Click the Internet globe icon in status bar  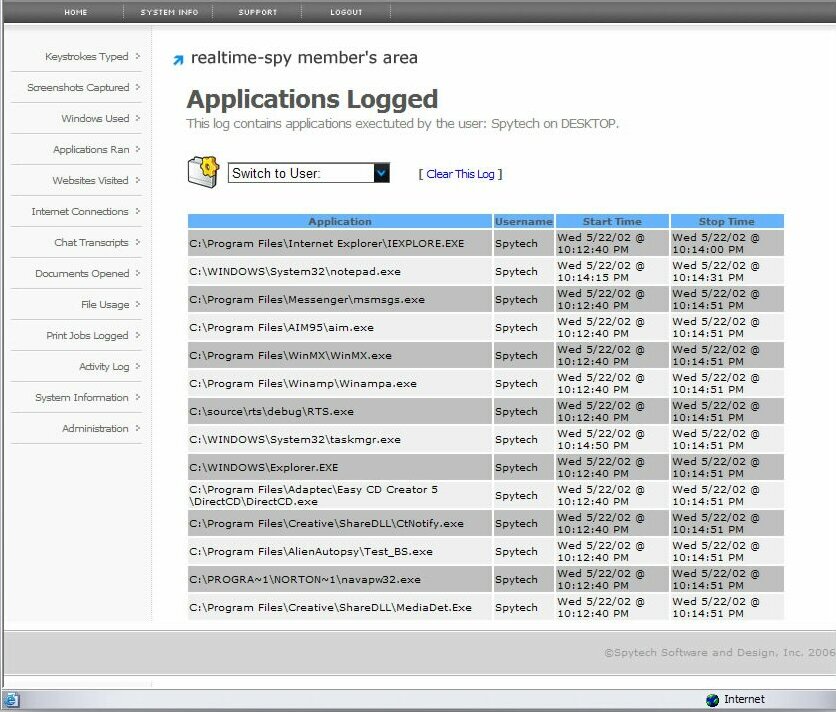tap(712, 700)
